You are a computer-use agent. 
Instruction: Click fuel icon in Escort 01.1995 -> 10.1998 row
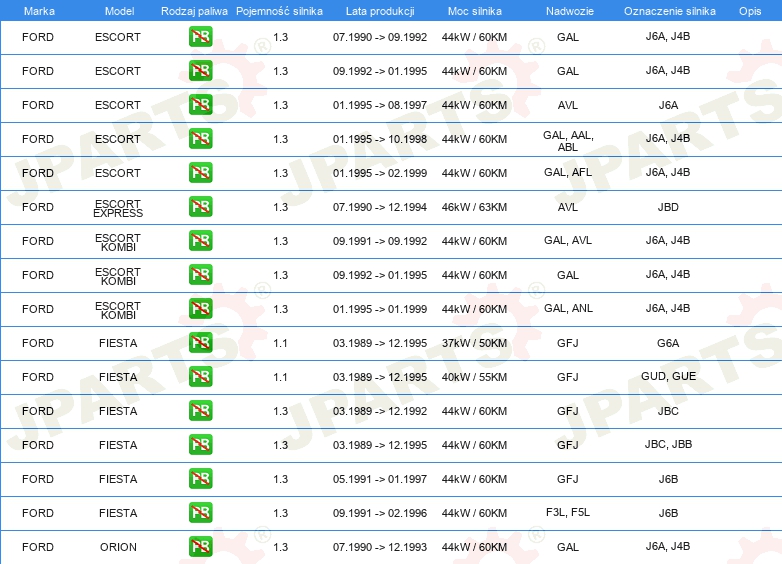pyautogui.click(x=200, y=139)
